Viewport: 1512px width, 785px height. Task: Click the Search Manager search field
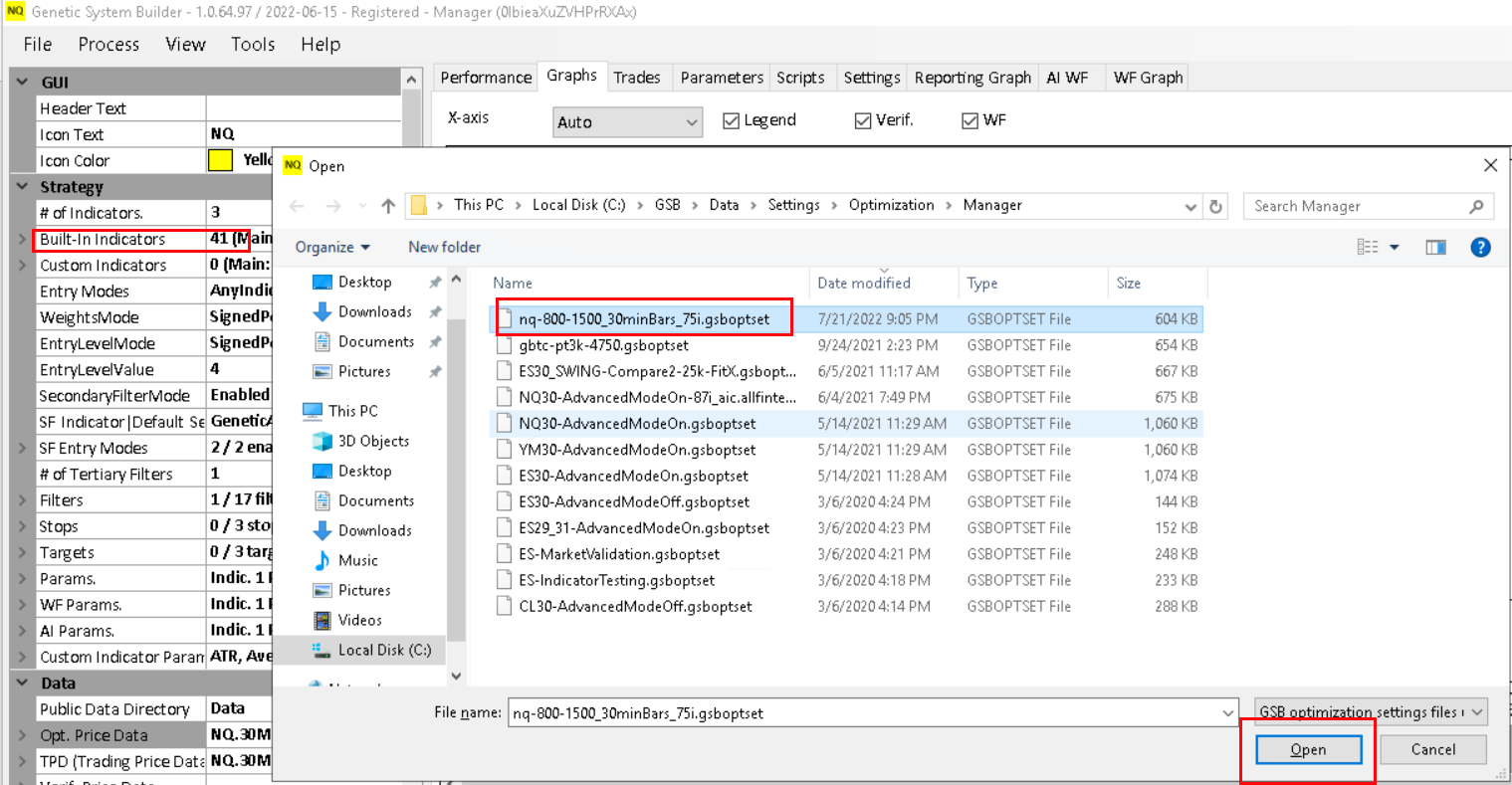(1356, 206)
